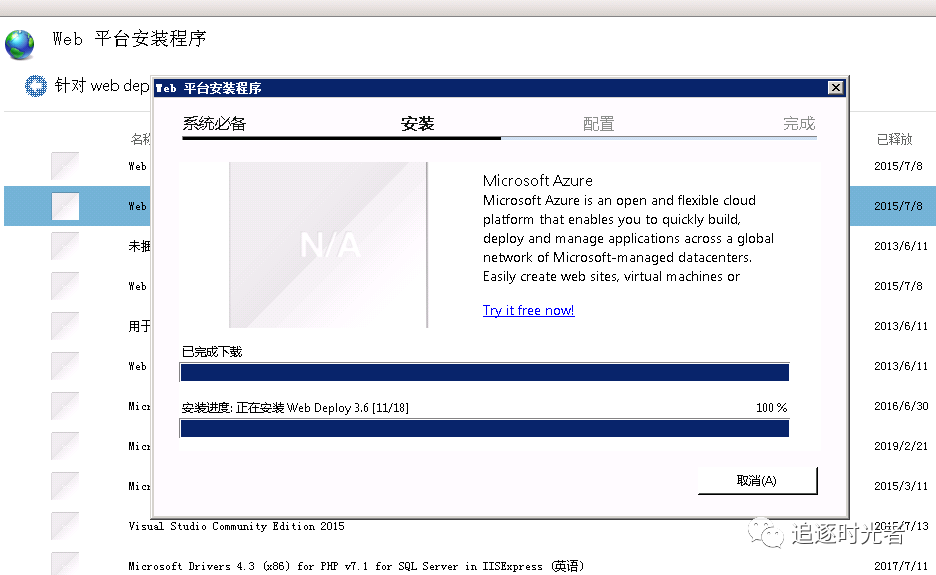Click the date 2019/2/21
The image size is (936, 575).
901,446
